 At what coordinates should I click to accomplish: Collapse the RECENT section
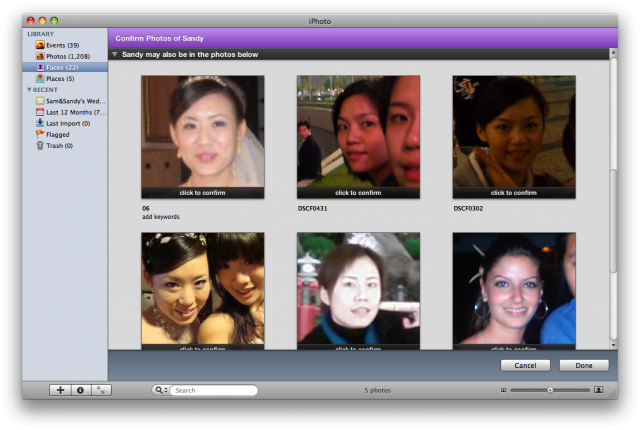pyautogui.click(x=29, y=90)
